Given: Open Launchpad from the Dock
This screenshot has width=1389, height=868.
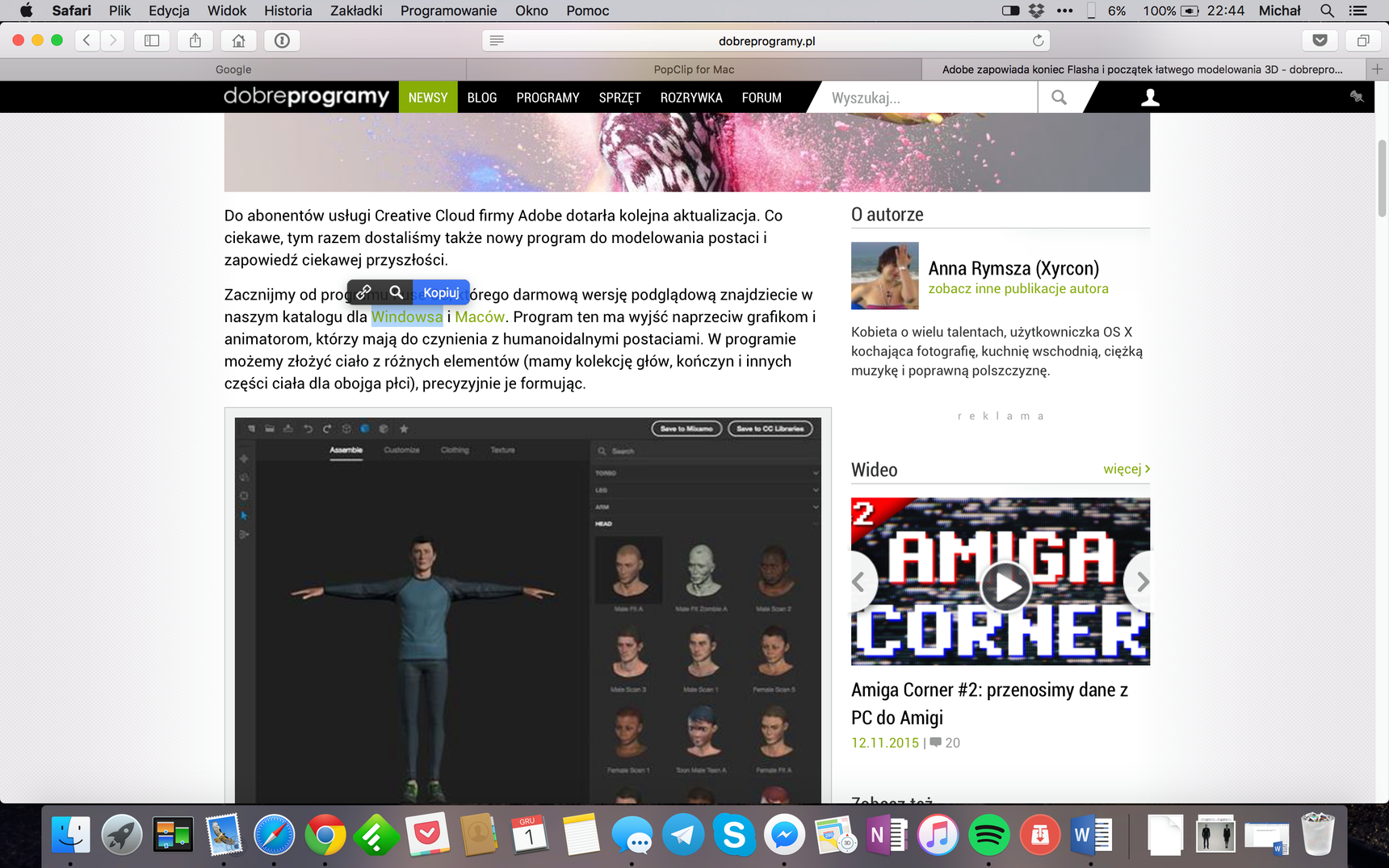Looking at the screenshot, I should 122,834.
